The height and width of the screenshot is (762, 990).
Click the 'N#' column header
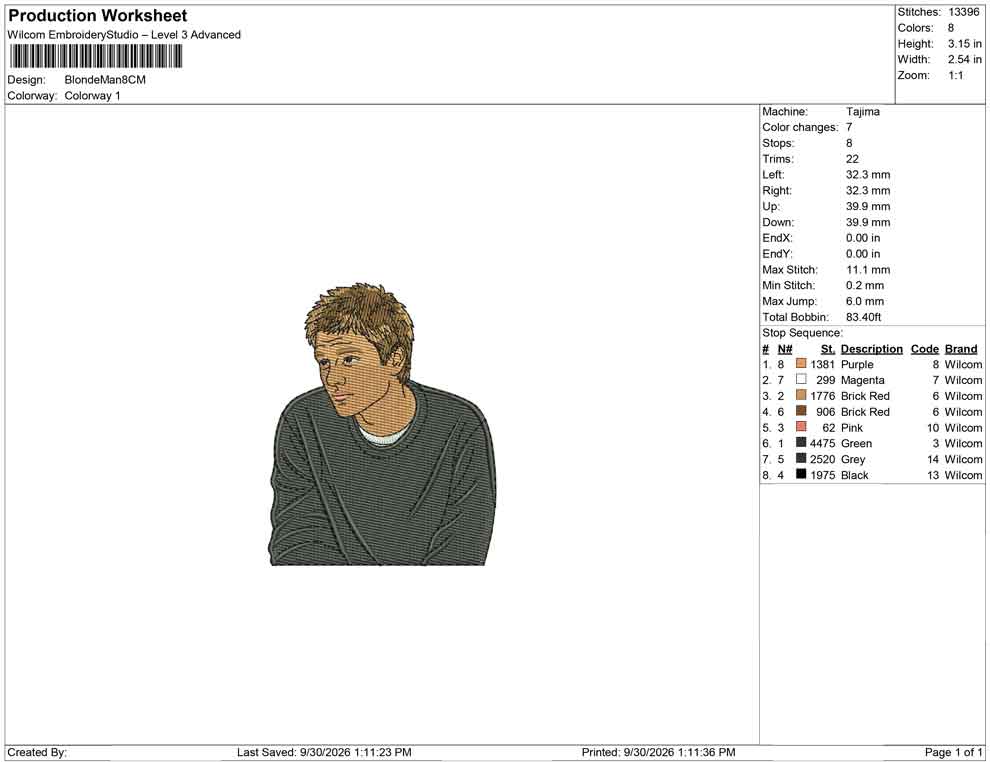click(x=785, y=349)
